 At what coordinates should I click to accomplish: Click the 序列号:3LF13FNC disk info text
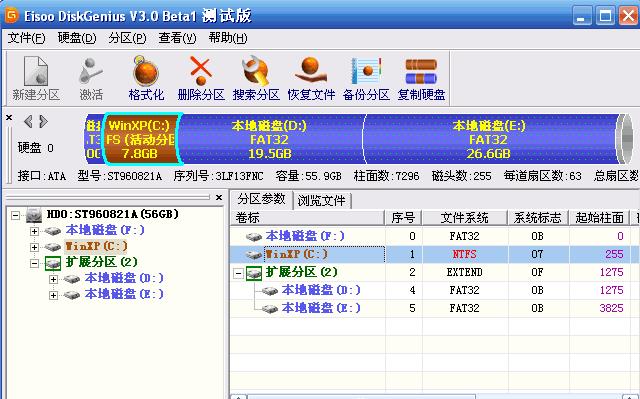[218, 176]
